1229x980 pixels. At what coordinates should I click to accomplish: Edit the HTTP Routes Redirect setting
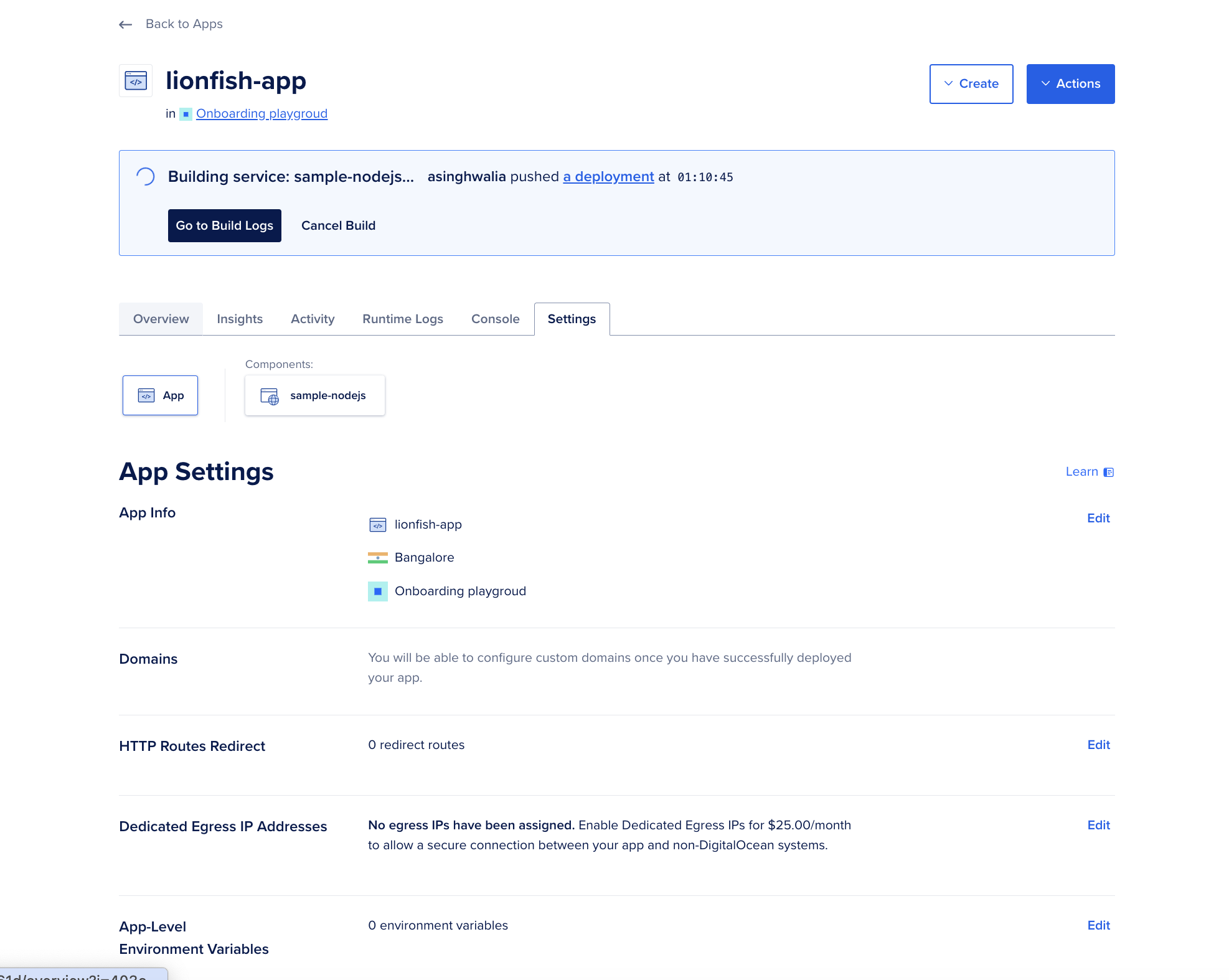[x=1098, y=745]
